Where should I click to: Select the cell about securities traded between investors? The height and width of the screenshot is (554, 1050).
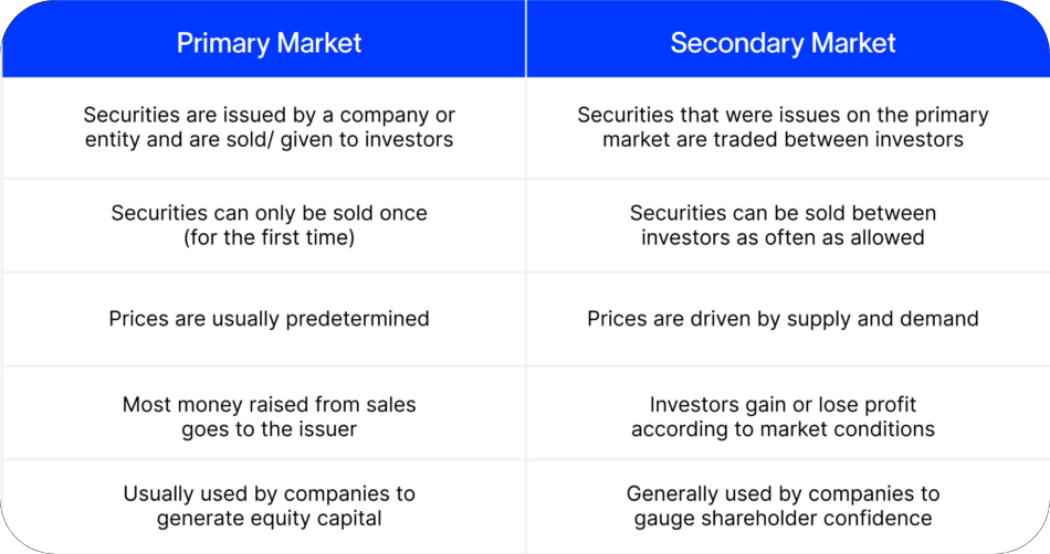click(x=788, y=128)
